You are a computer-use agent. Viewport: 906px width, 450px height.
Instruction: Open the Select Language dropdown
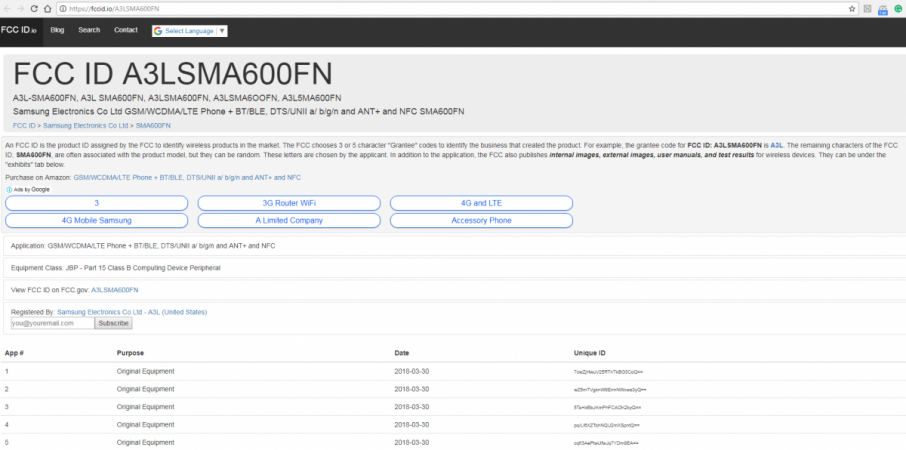190,31
